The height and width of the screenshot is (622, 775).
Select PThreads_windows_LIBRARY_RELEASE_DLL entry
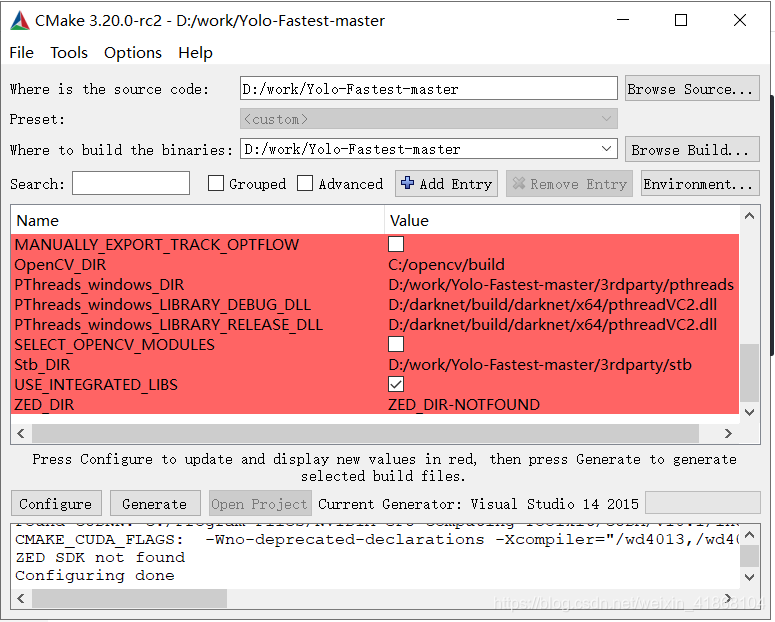coord(169,324)
